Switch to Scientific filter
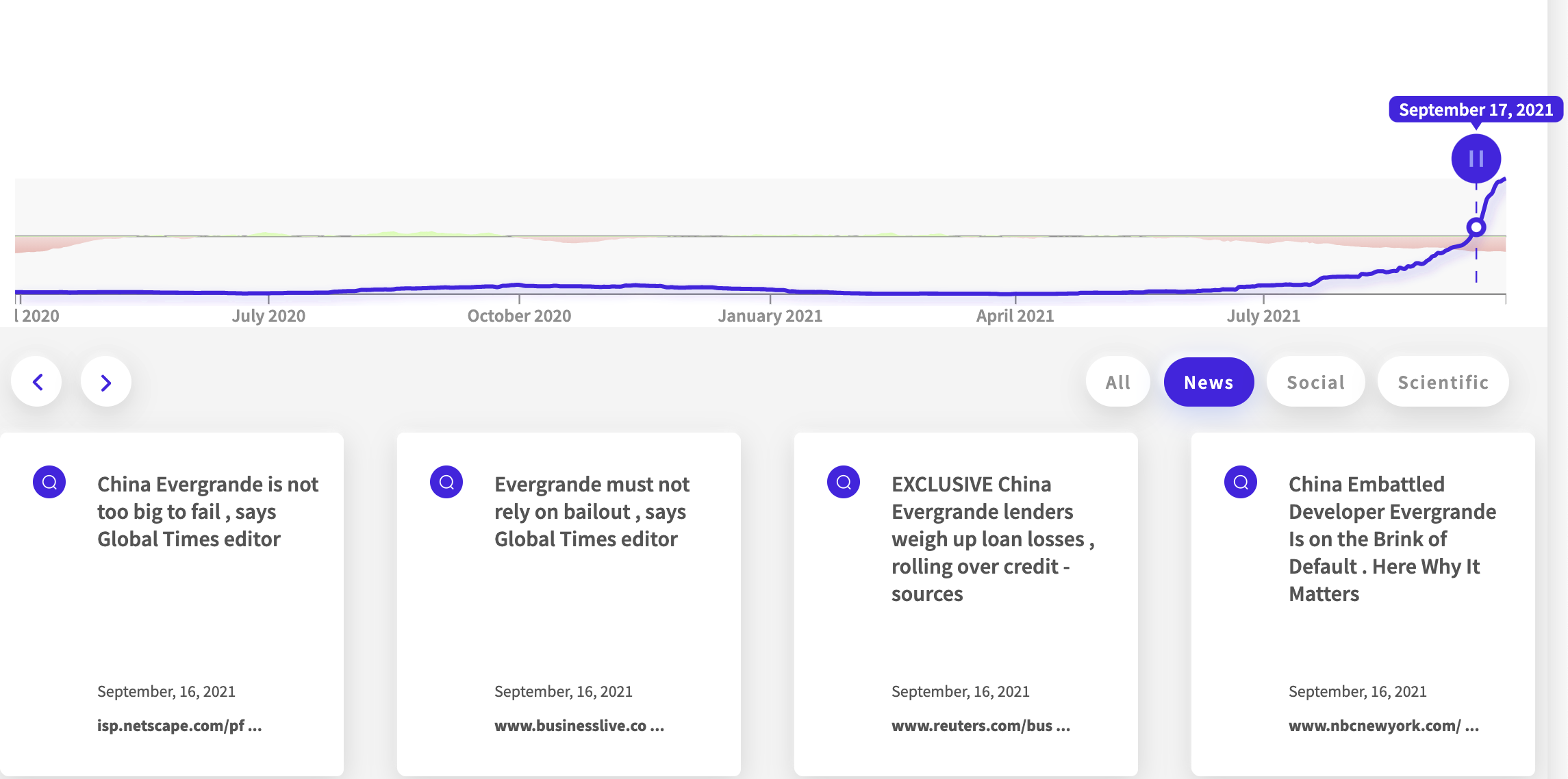1568x779 pixels. (1443, 382)
